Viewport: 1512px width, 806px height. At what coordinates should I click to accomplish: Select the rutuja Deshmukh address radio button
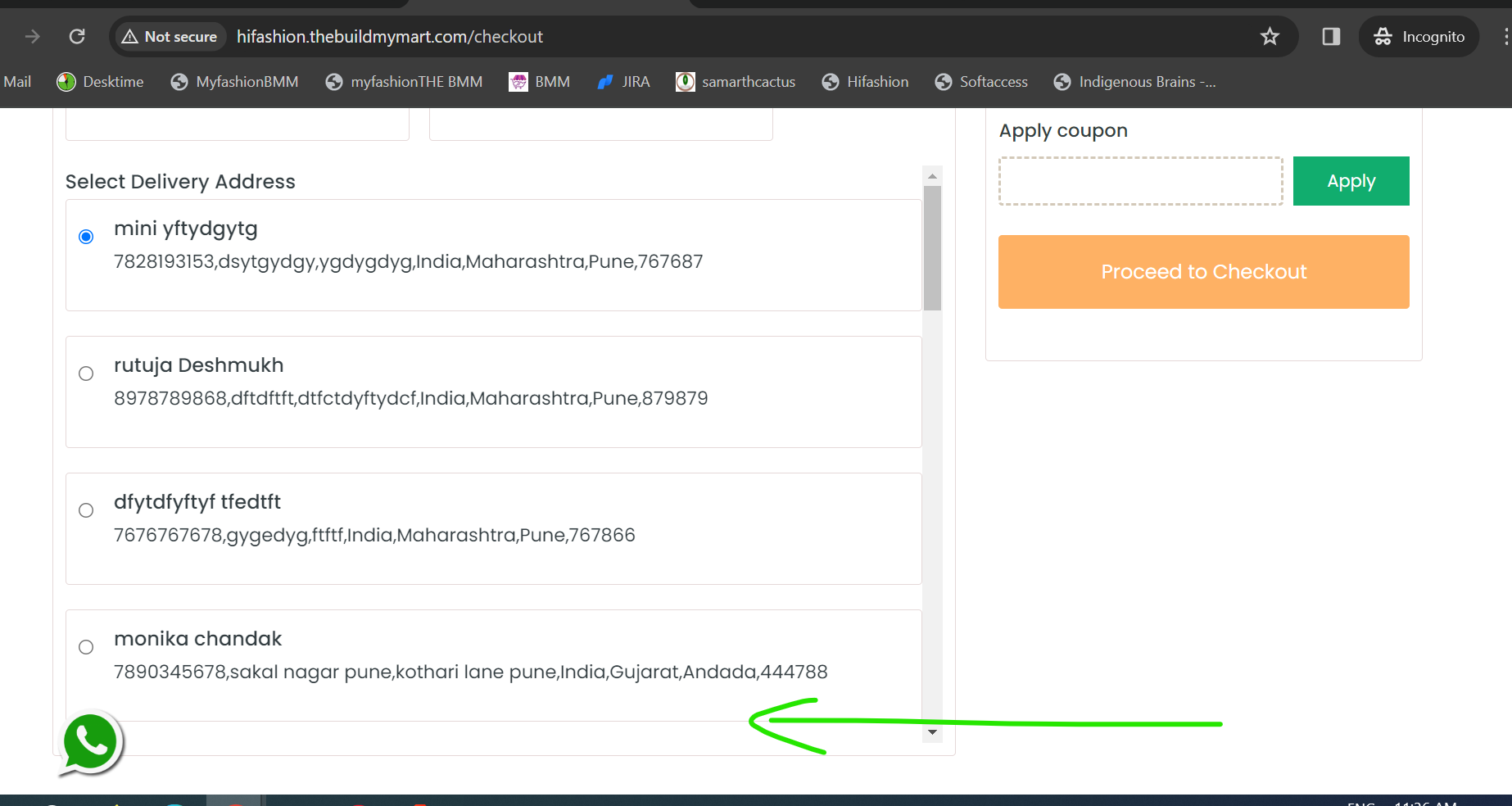tap(86, 374)
